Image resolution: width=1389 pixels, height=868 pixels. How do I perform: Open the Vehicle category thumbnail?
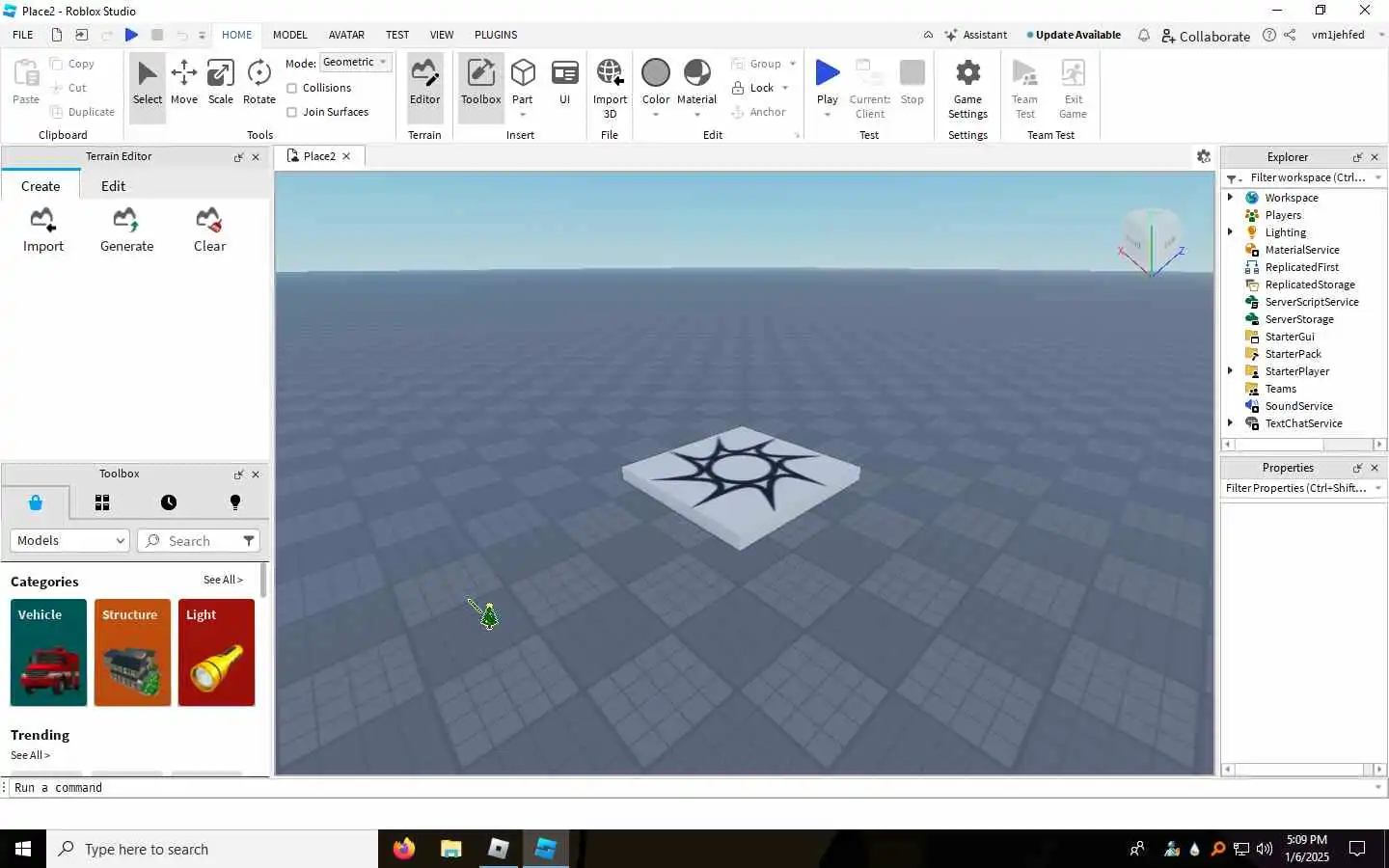(x=48, y=653)
